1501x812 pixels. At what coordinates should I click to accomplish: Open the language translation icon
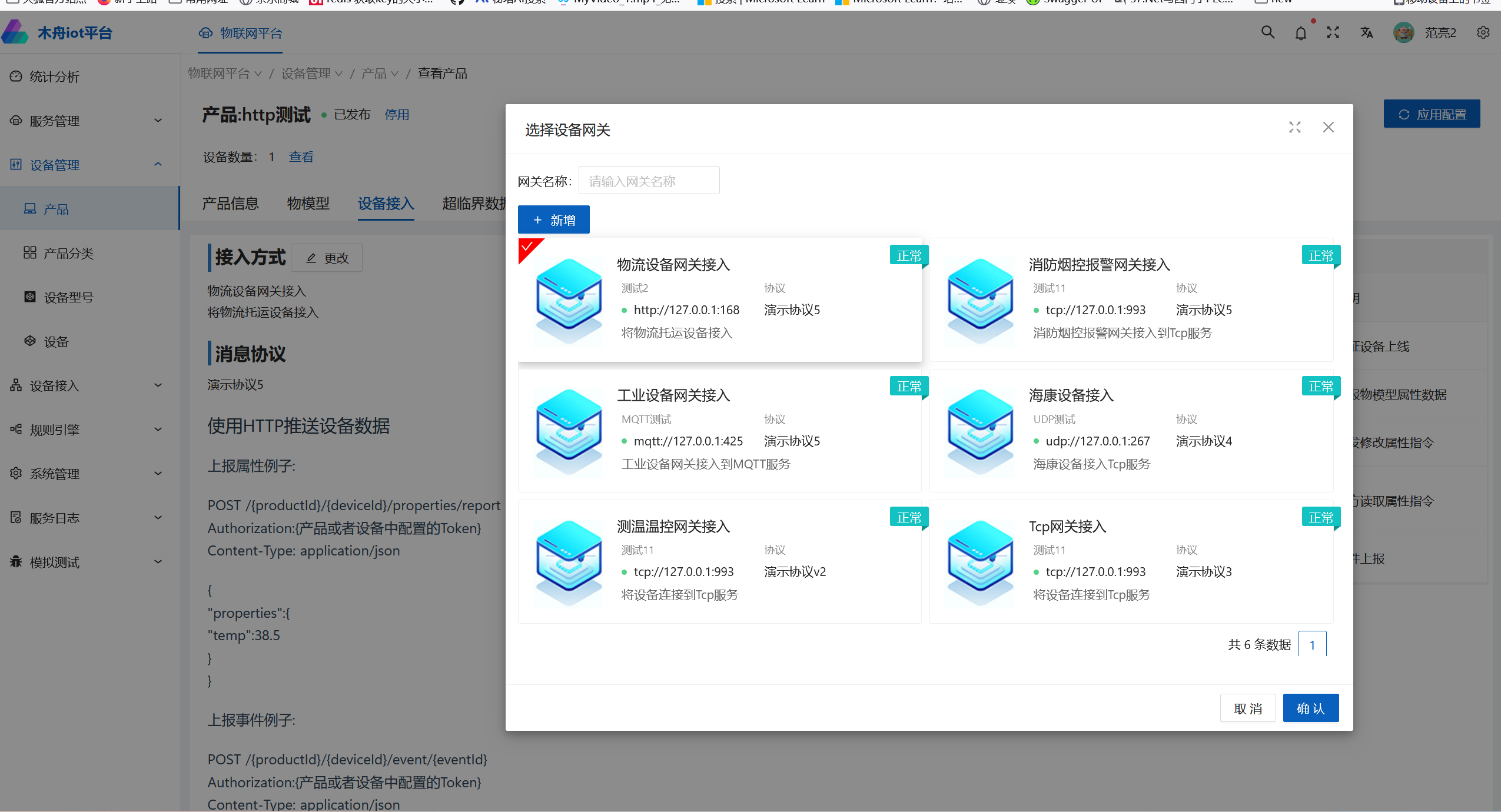[x=1366, y=33]
